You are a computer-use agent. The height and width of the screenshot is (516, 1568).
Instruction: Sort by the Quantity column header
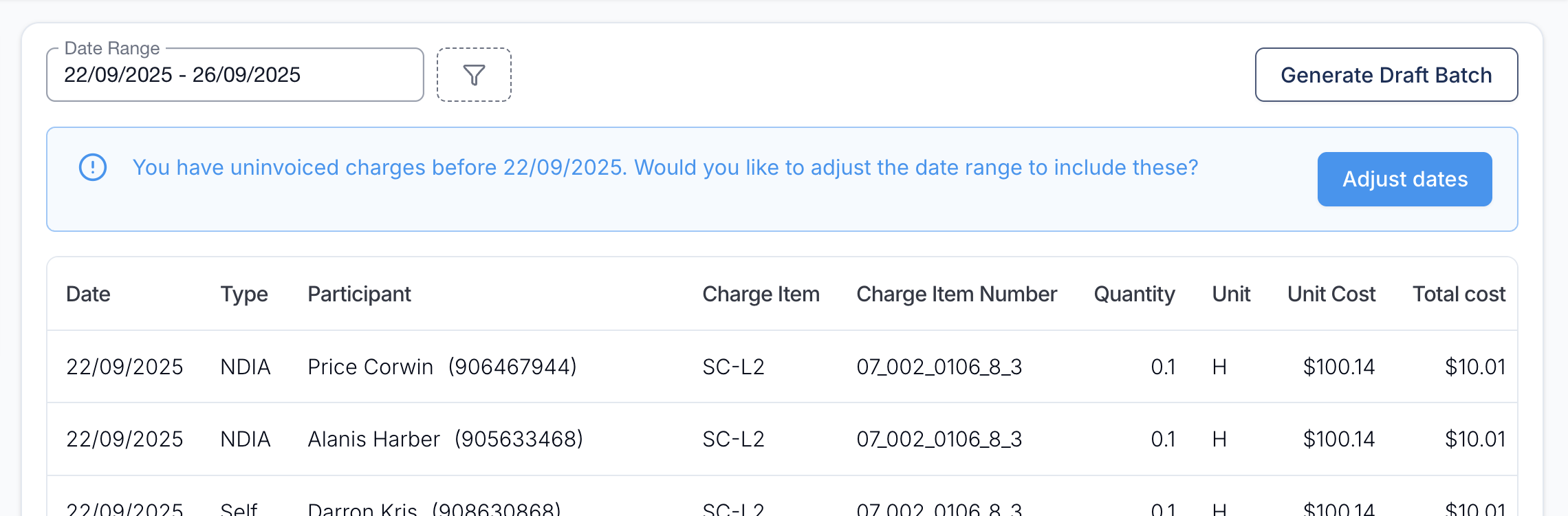point(1134,294)
